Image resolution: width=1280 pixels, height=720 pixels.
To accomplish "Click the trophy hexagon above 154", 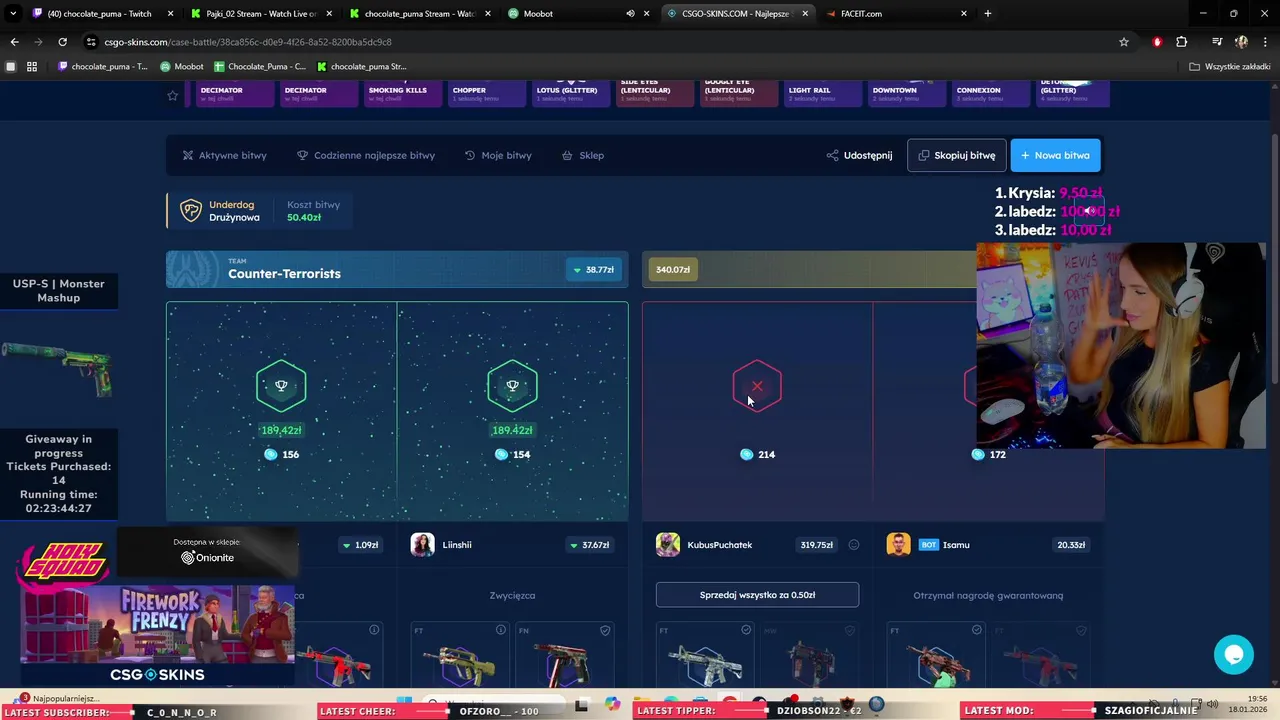I will (x=512, y=386).
